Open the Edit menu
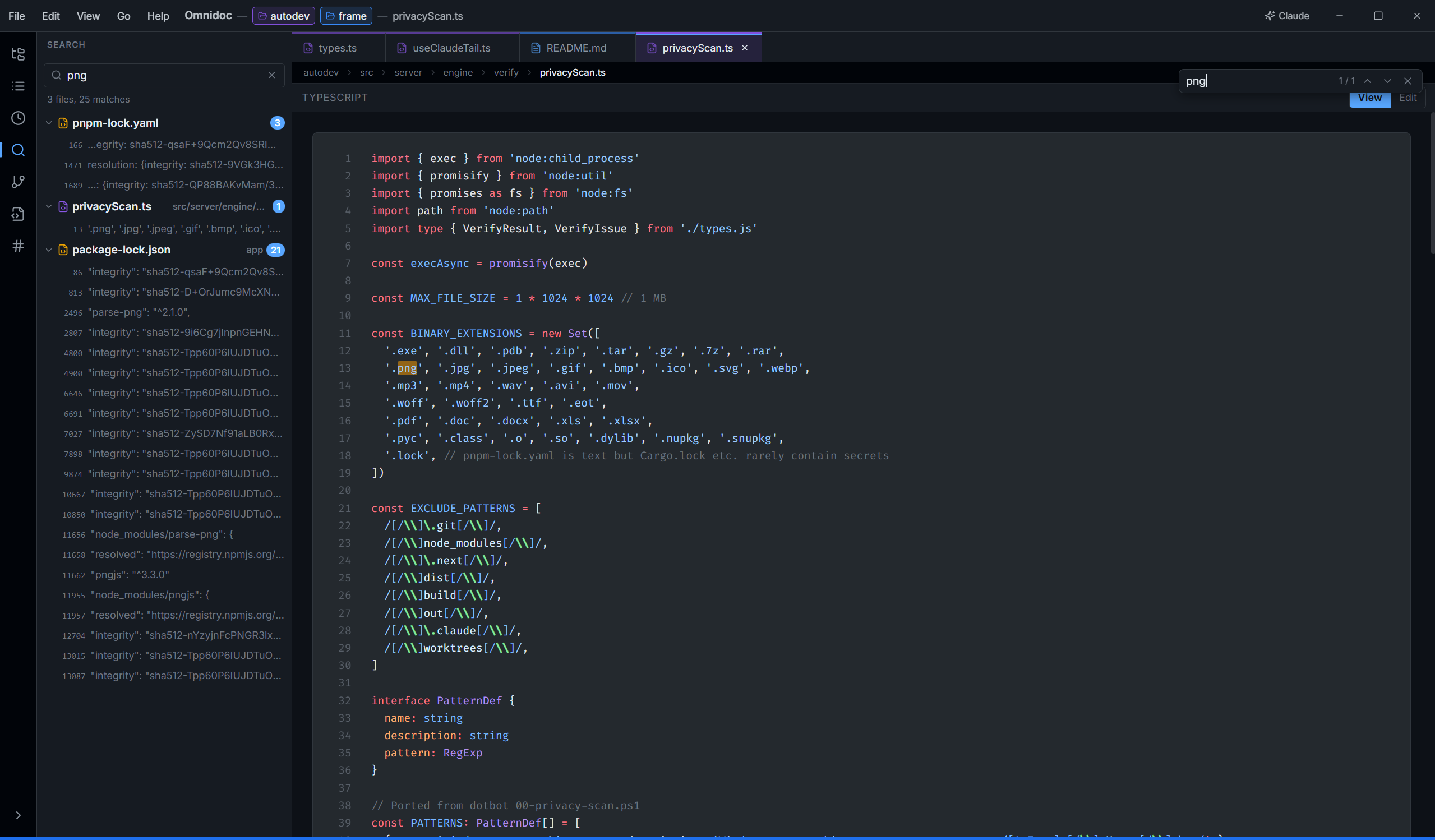1435x840 pixels. click(50, 16)
